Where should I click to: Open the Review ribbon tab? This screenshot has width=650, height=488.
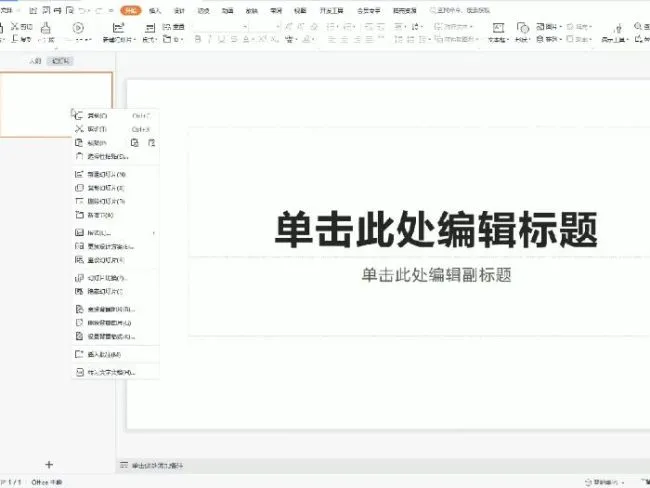point(276,11)
